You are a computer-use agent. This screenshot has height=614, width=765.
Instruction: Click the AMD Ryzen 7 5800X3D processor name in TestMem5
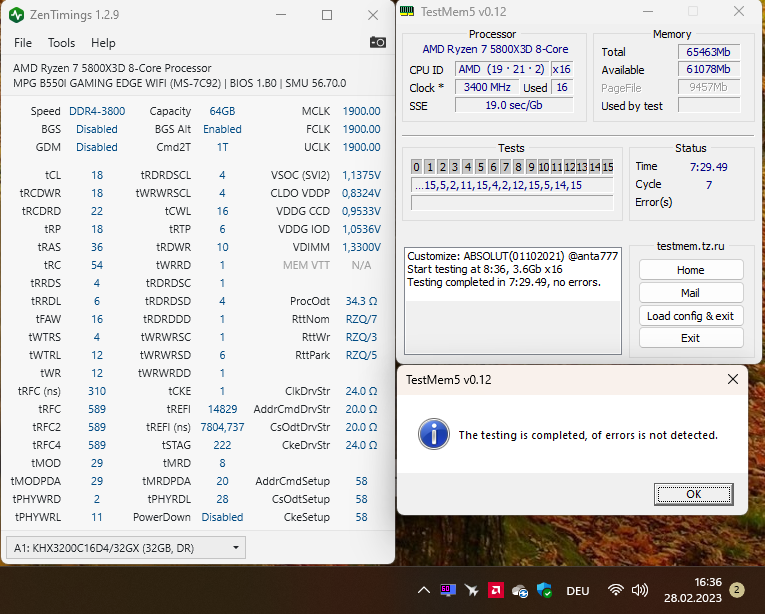[x=495, y=49]
